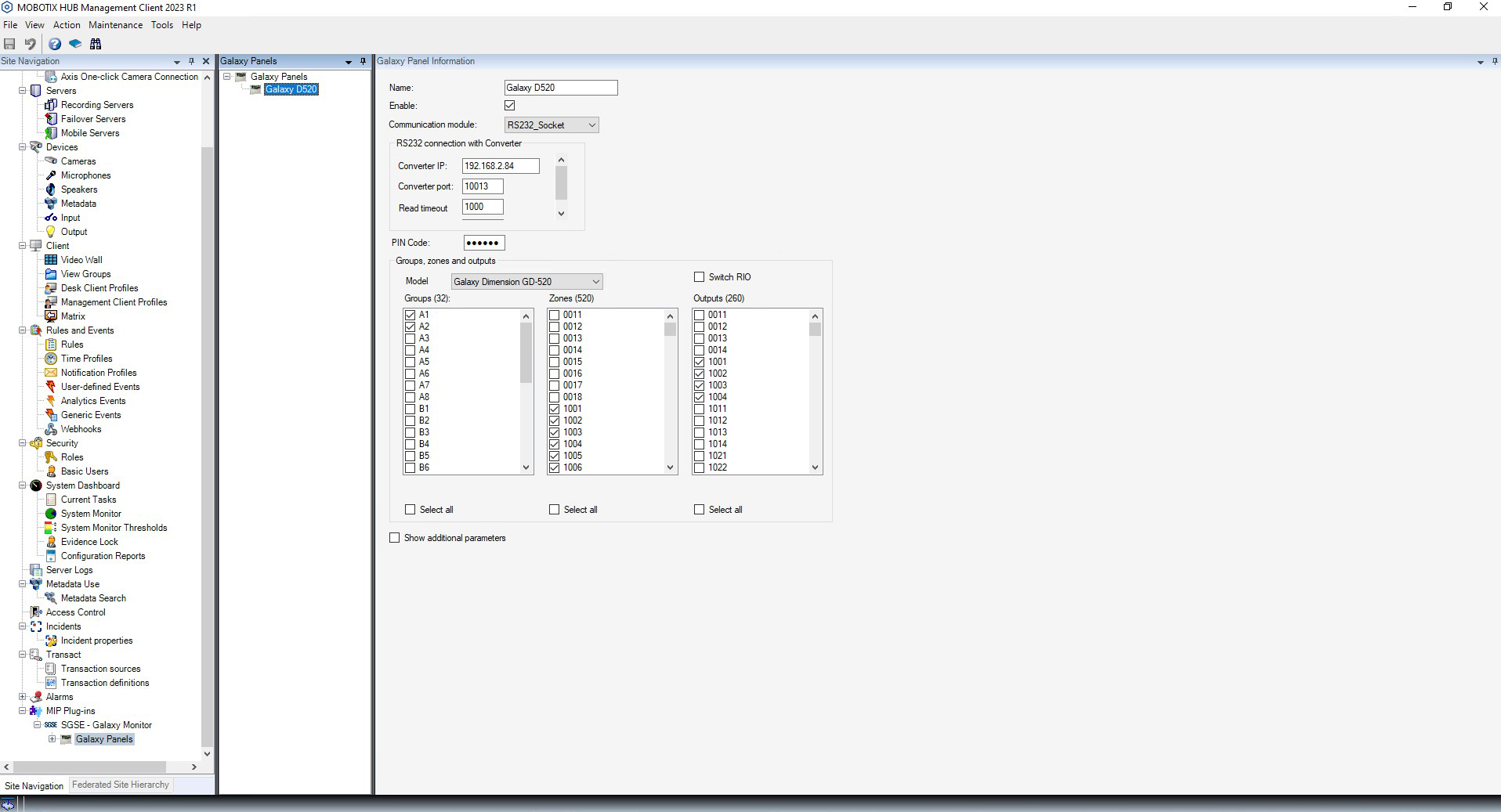Click the Converter IP input field

[501, 166]
